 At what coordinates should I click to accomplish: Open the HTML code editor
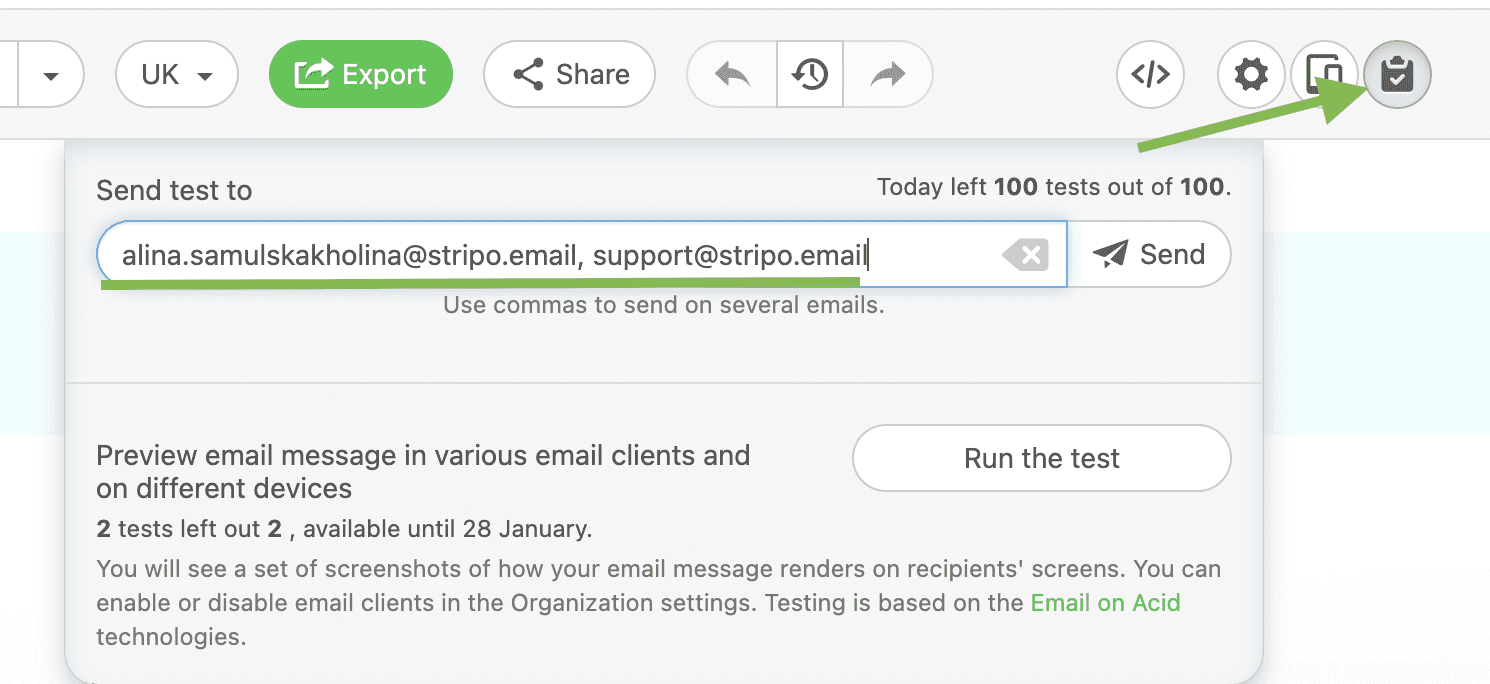click(1150, 74)
